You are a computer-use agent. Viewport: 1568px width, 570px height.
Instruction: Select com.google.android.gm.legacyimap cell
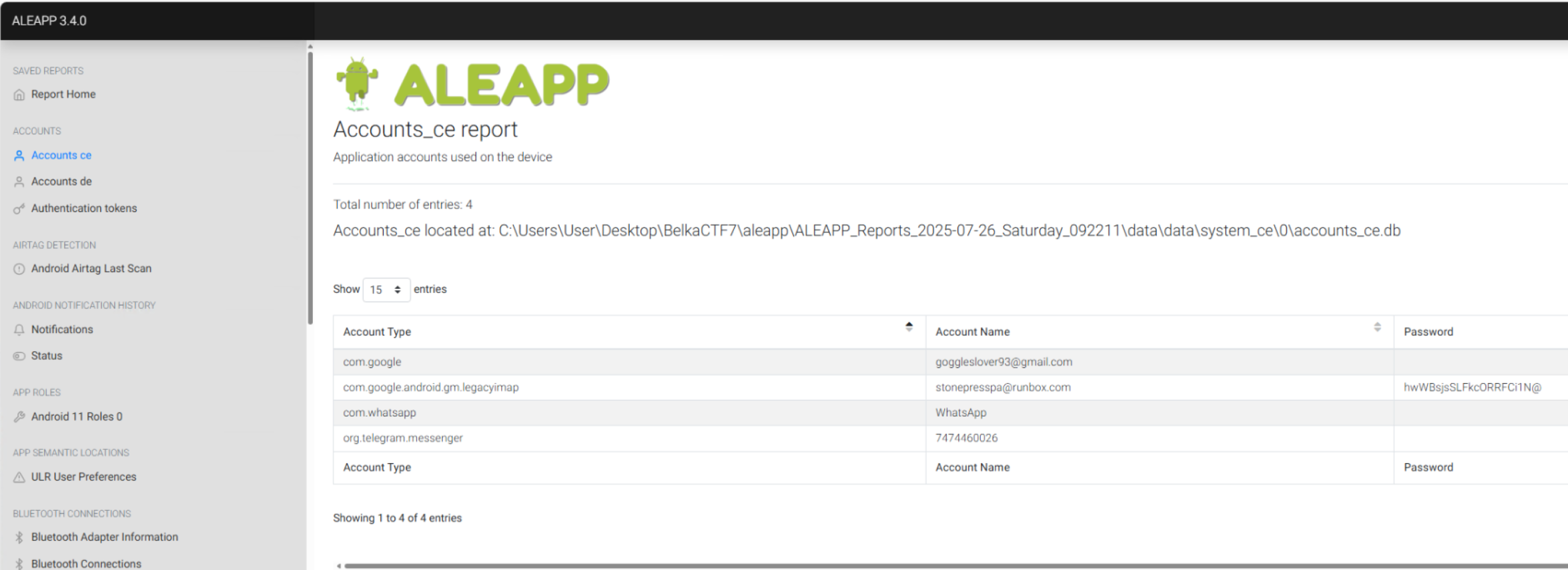click(629, 387)
